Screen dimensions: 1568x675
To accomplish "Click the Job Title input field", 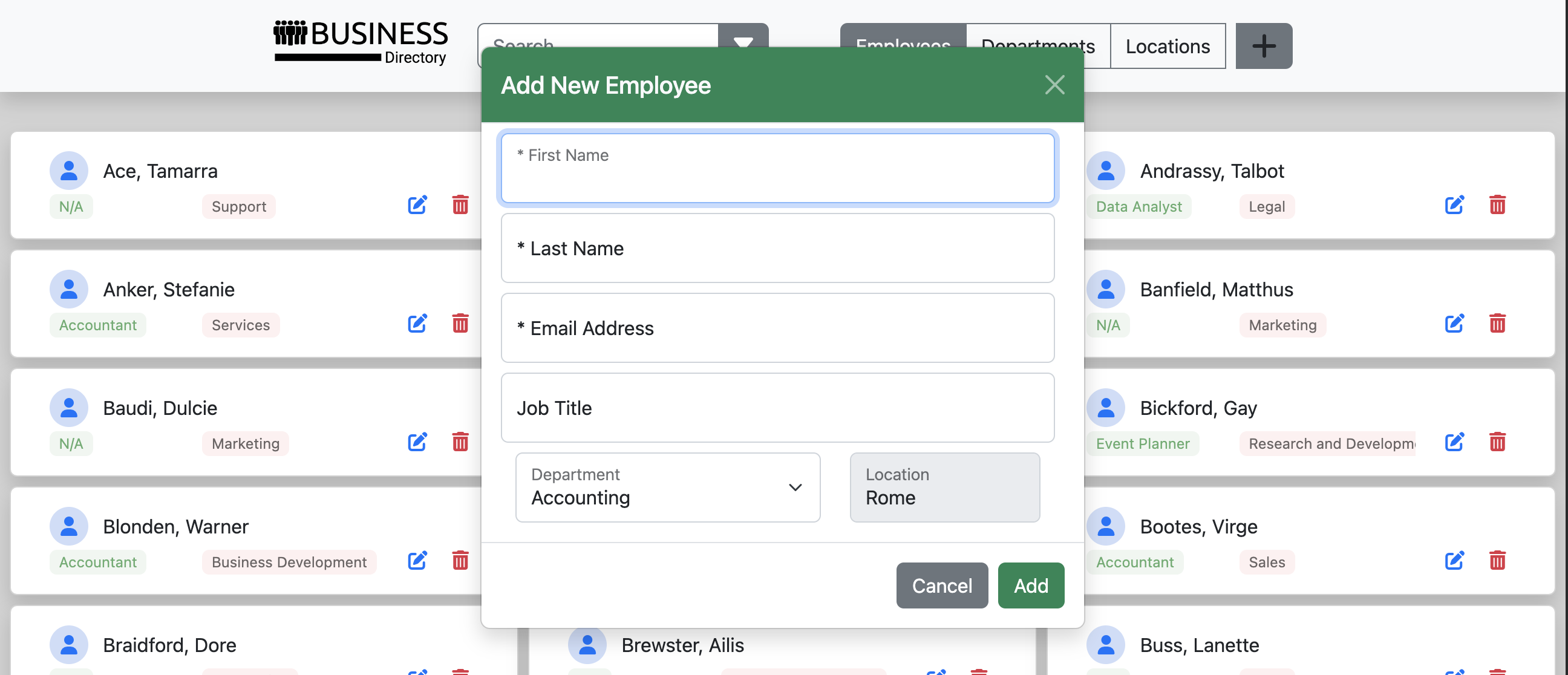I will click(x=777, y=408).
